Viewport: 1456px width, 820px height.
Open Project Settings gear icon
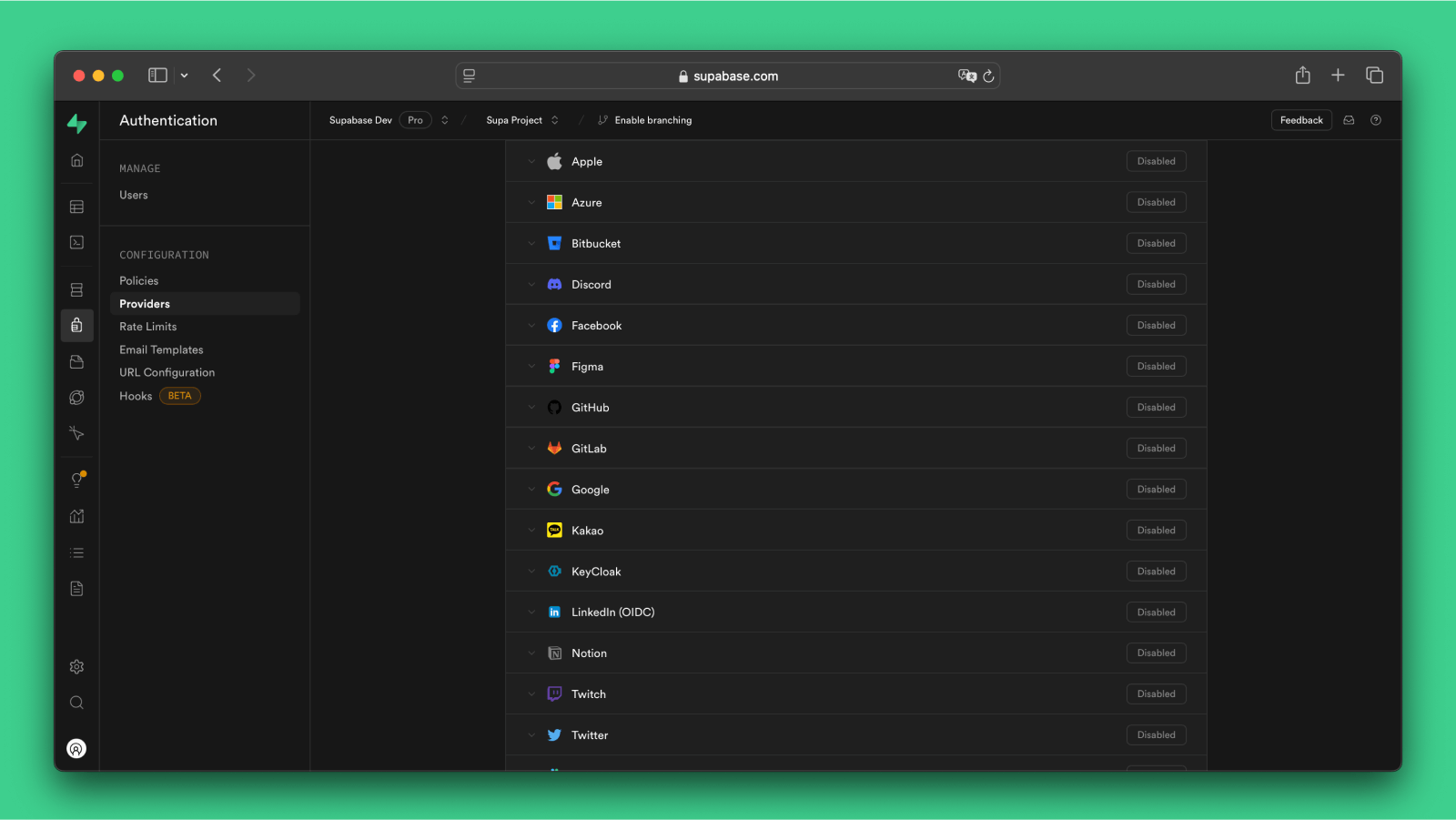coord(77,666)
